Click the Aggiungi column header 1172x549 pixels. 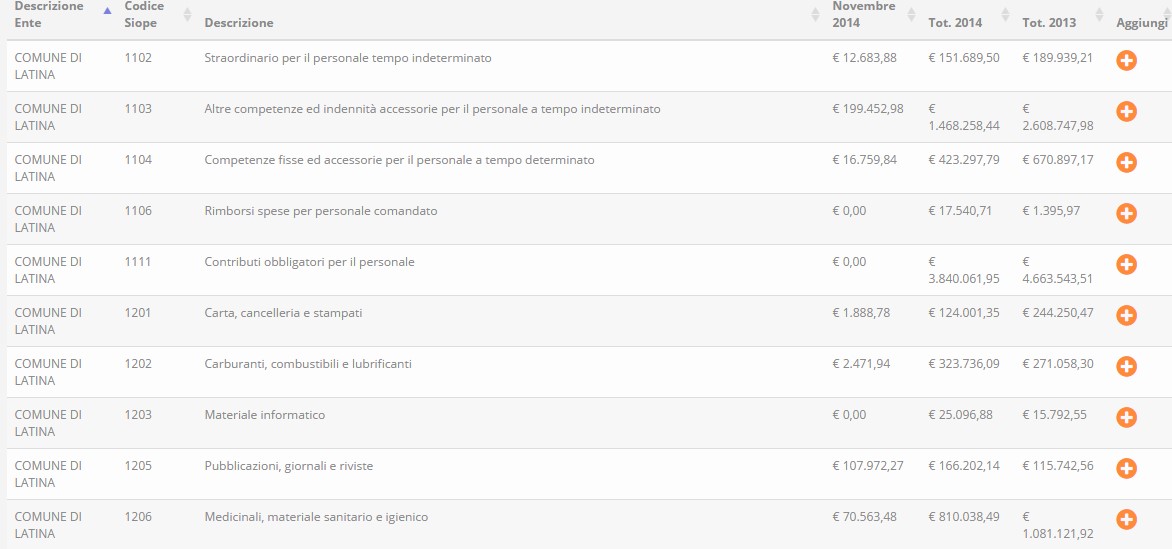(1141, 22)
